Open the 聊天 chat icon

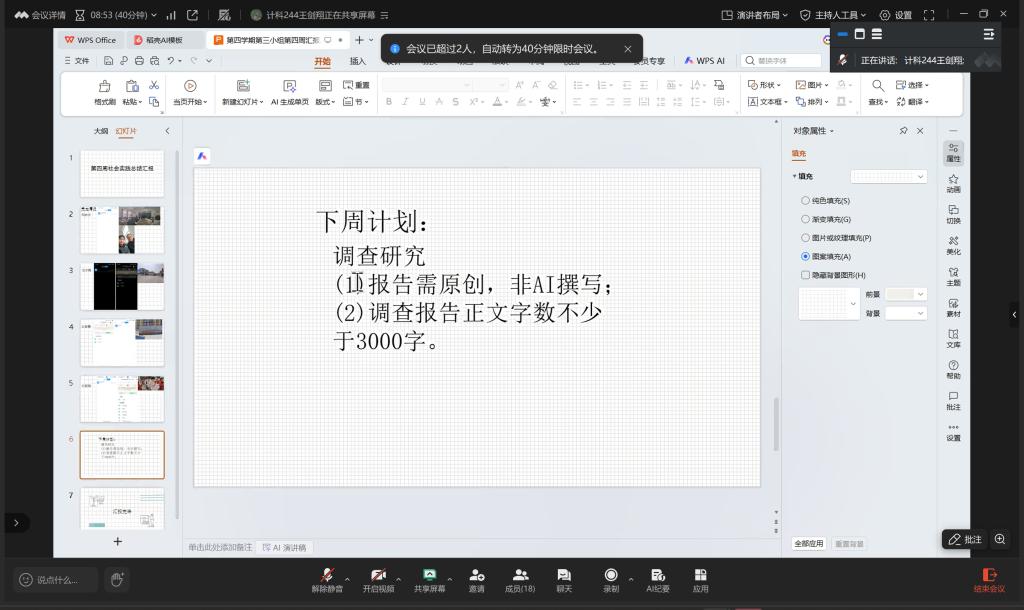[x=564, y=575]
